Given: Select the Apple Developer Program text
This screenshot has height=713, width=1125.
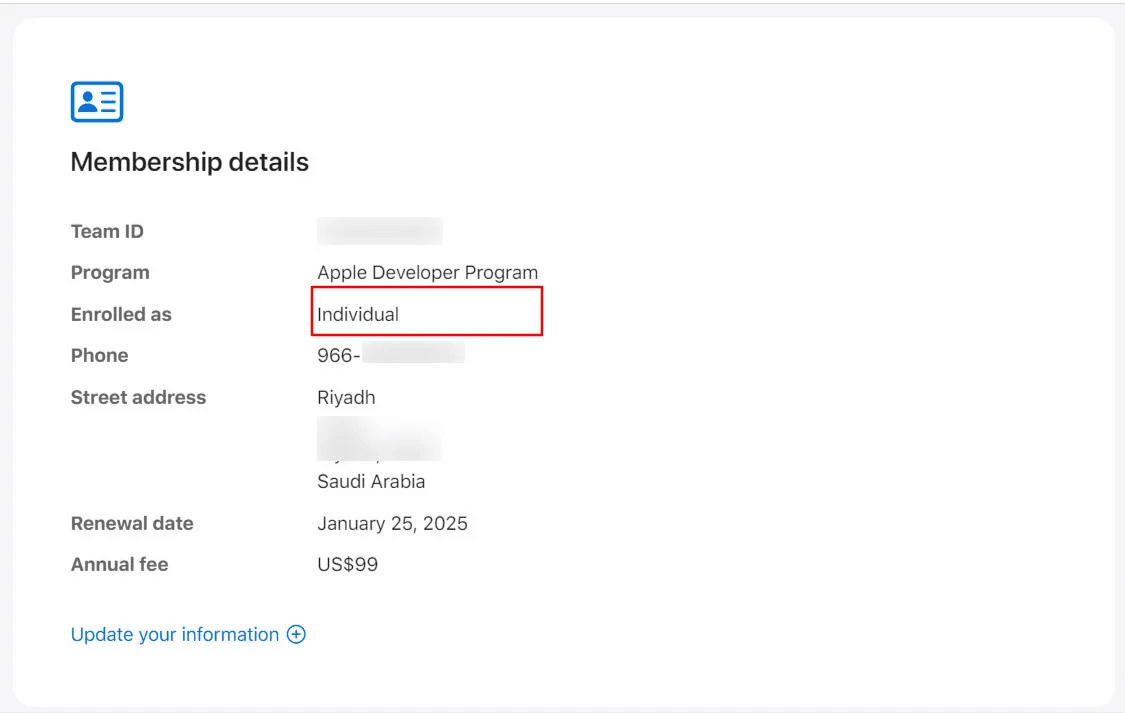Looking at the screenshot, I should point(427,273).
